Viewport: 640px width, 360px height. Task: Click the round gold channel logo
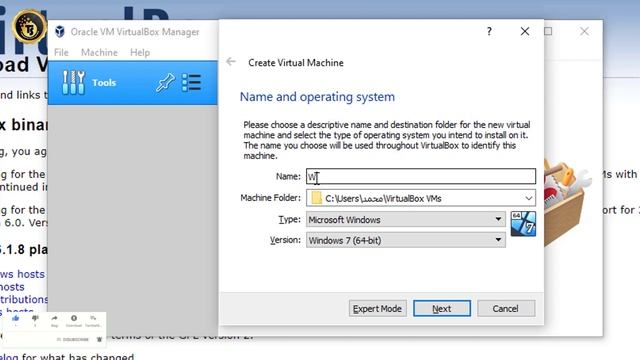coord(29,27)
